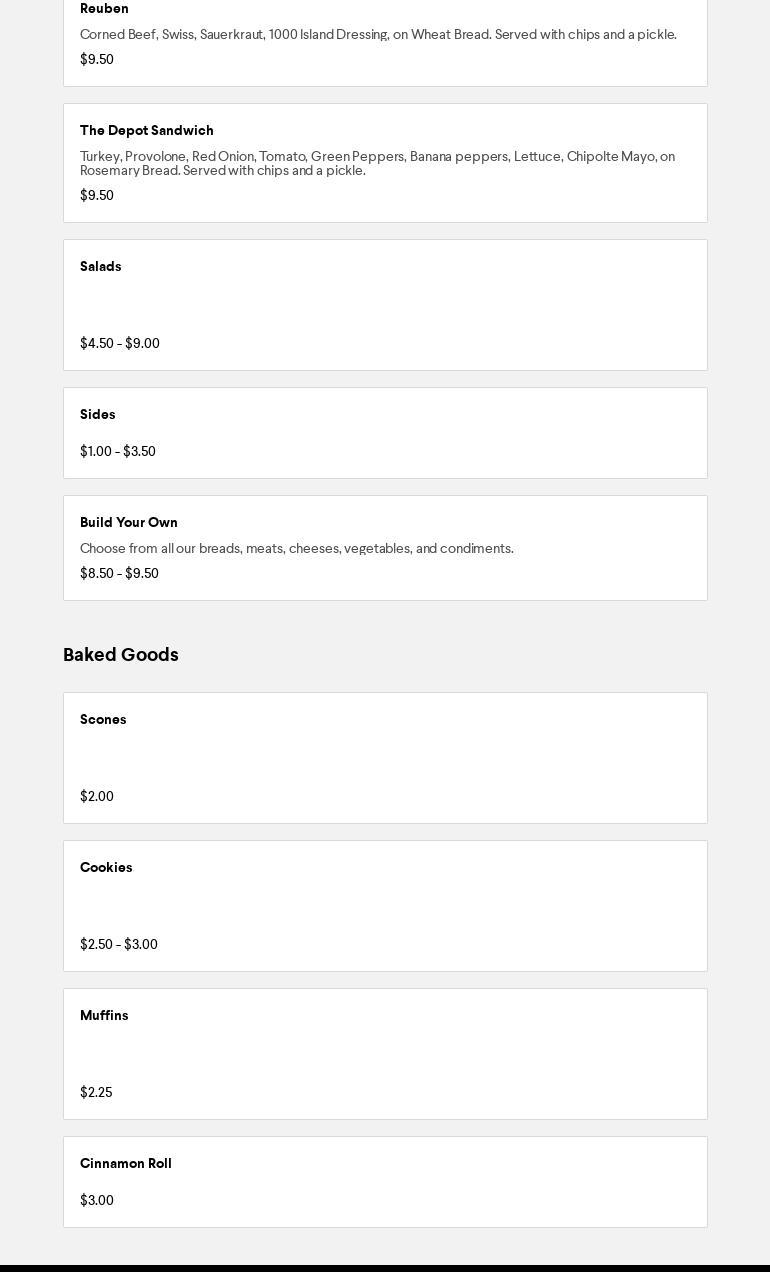Open the Sides menu item
770x1272 pixels.
tap(98, 415)
